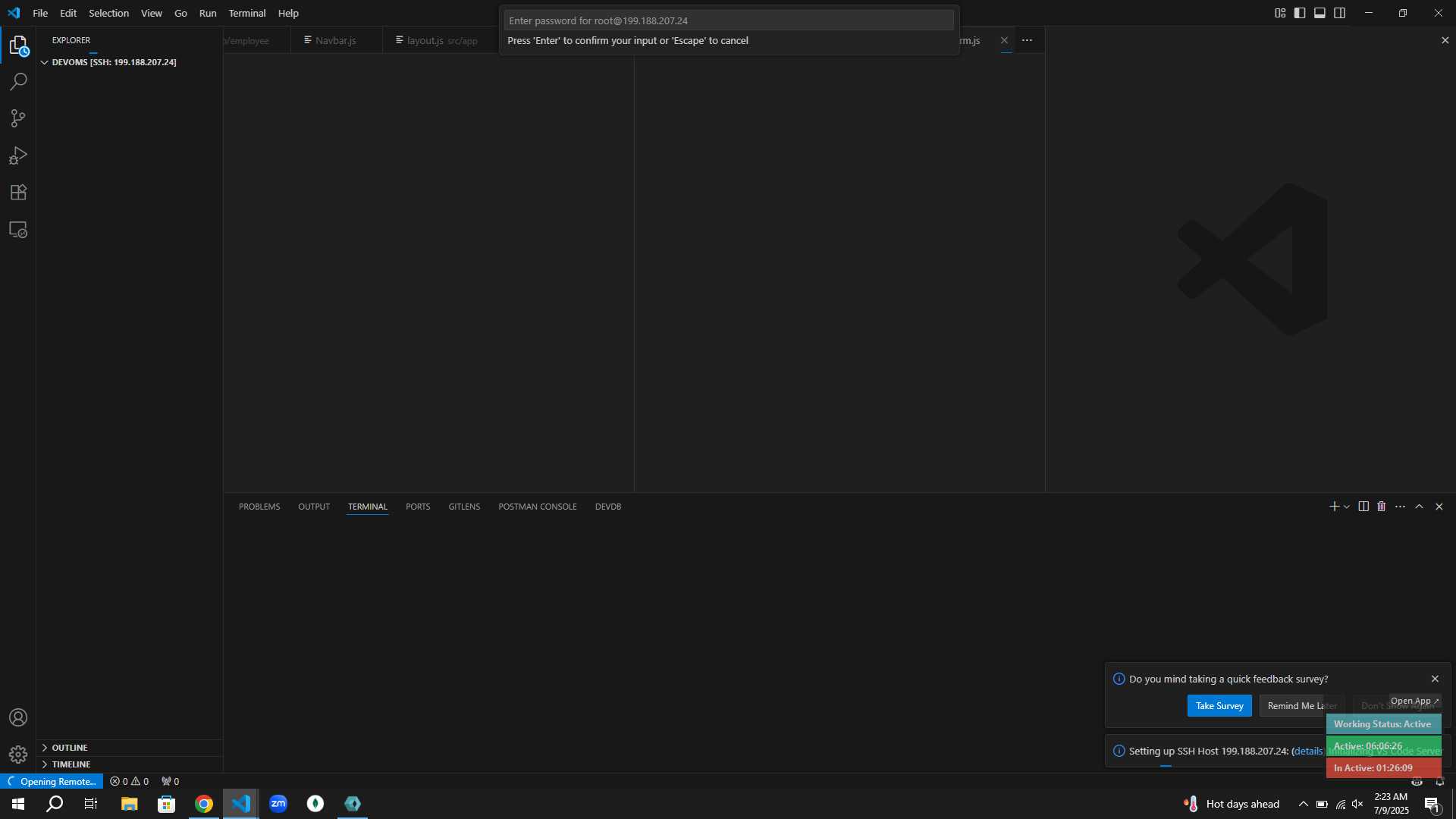Open the terminal launch profile dropdown
Screen dimensions: 1456x819
[1347, 507]
